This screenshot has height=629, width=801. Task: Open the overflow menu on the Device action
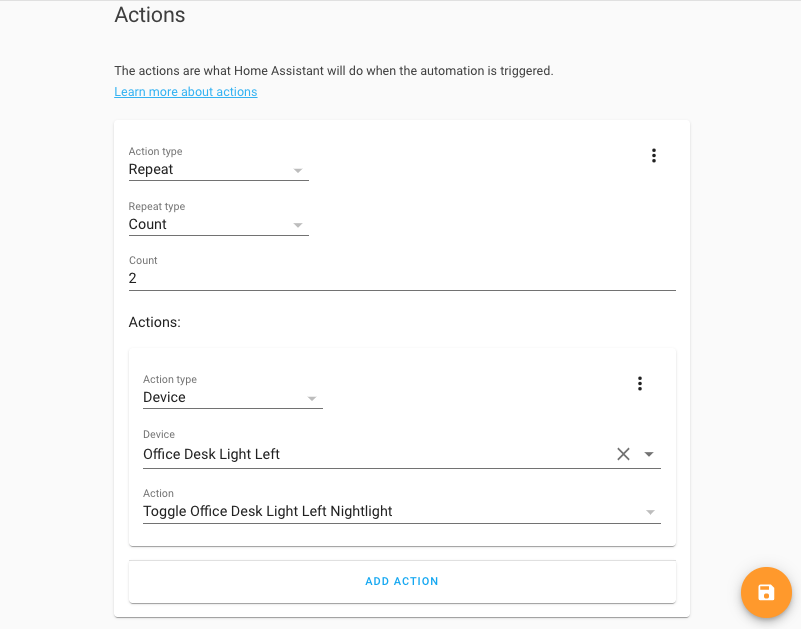click(x=639, y=383)
